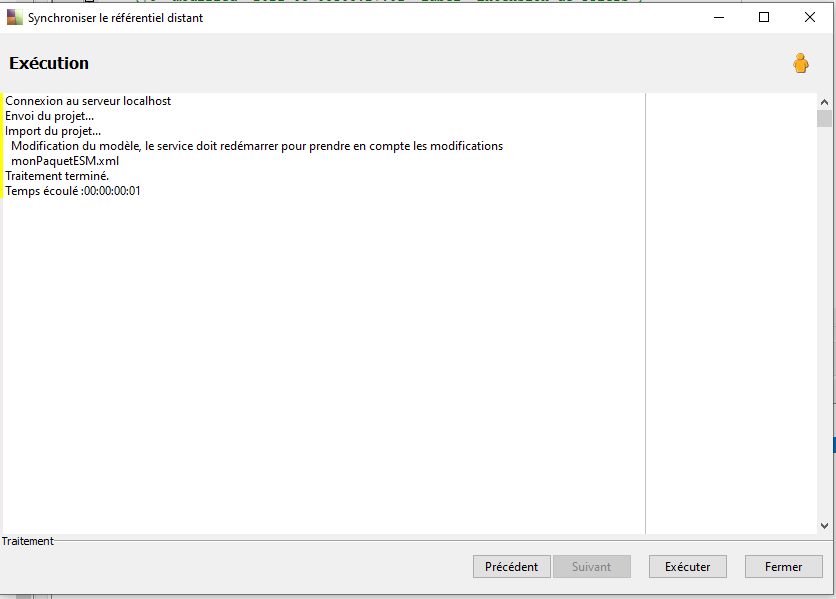Go back with the Précédent button
836x599 pixels.
click(x=511, y=566)
